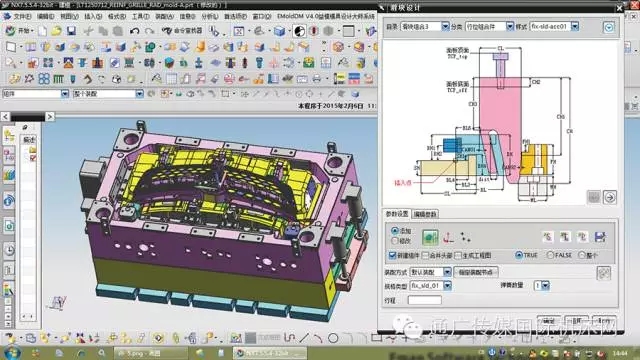Click the New file blank page icon
Screen dimensions: 640x360
(42, 31)
